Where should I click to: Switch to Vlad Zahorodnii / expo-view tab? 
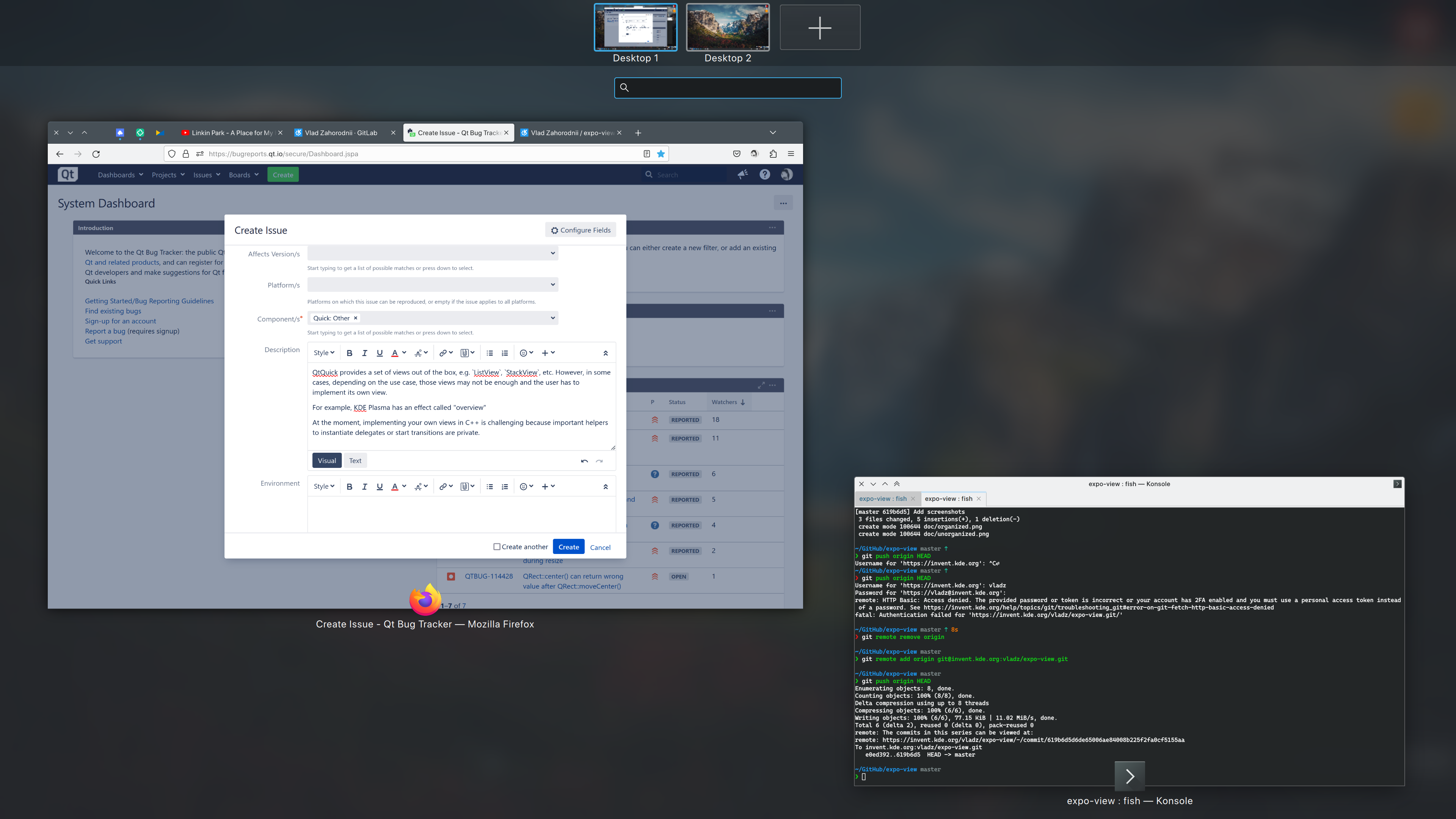point(571,133)
